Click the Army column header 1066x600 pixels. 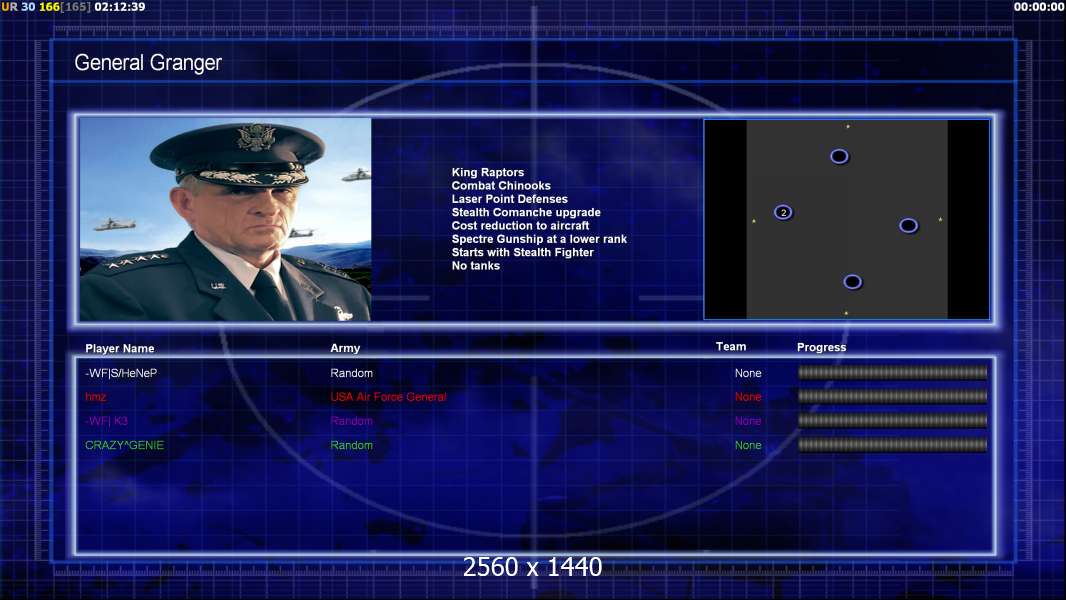(345, 348)
